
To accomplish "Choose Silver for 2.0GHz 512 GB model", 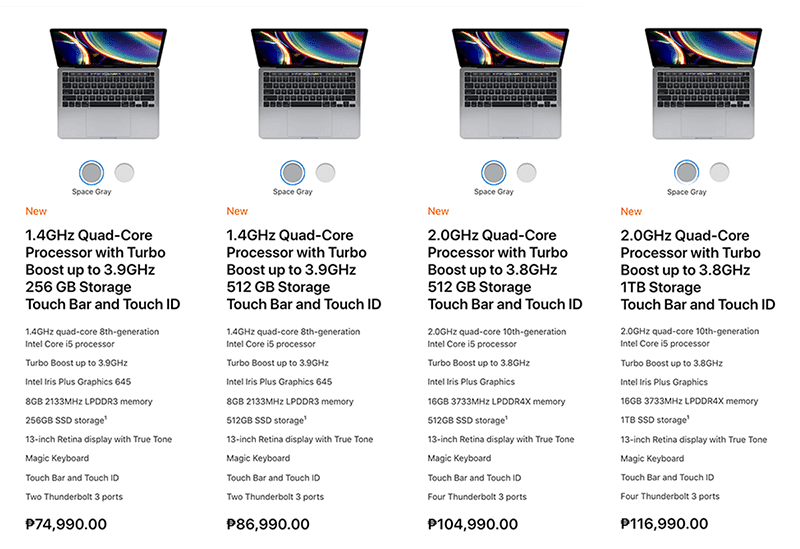I will [x=526, y=172].
